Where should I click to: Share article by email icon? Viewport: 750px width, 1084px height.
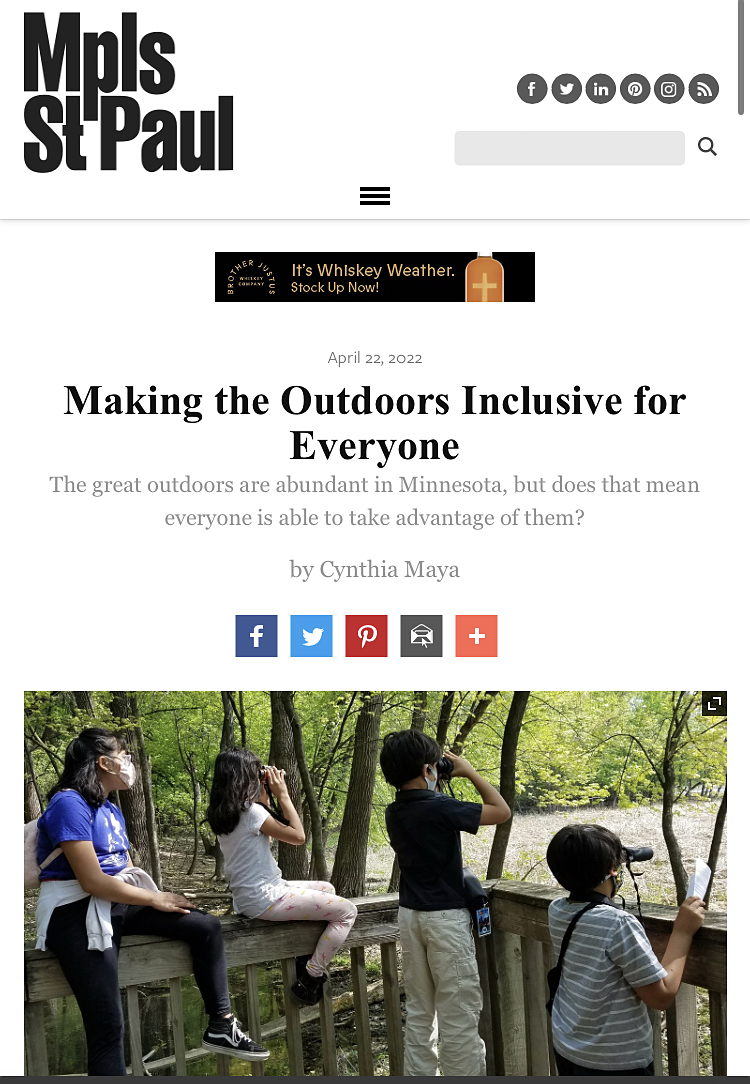(422, 636)
